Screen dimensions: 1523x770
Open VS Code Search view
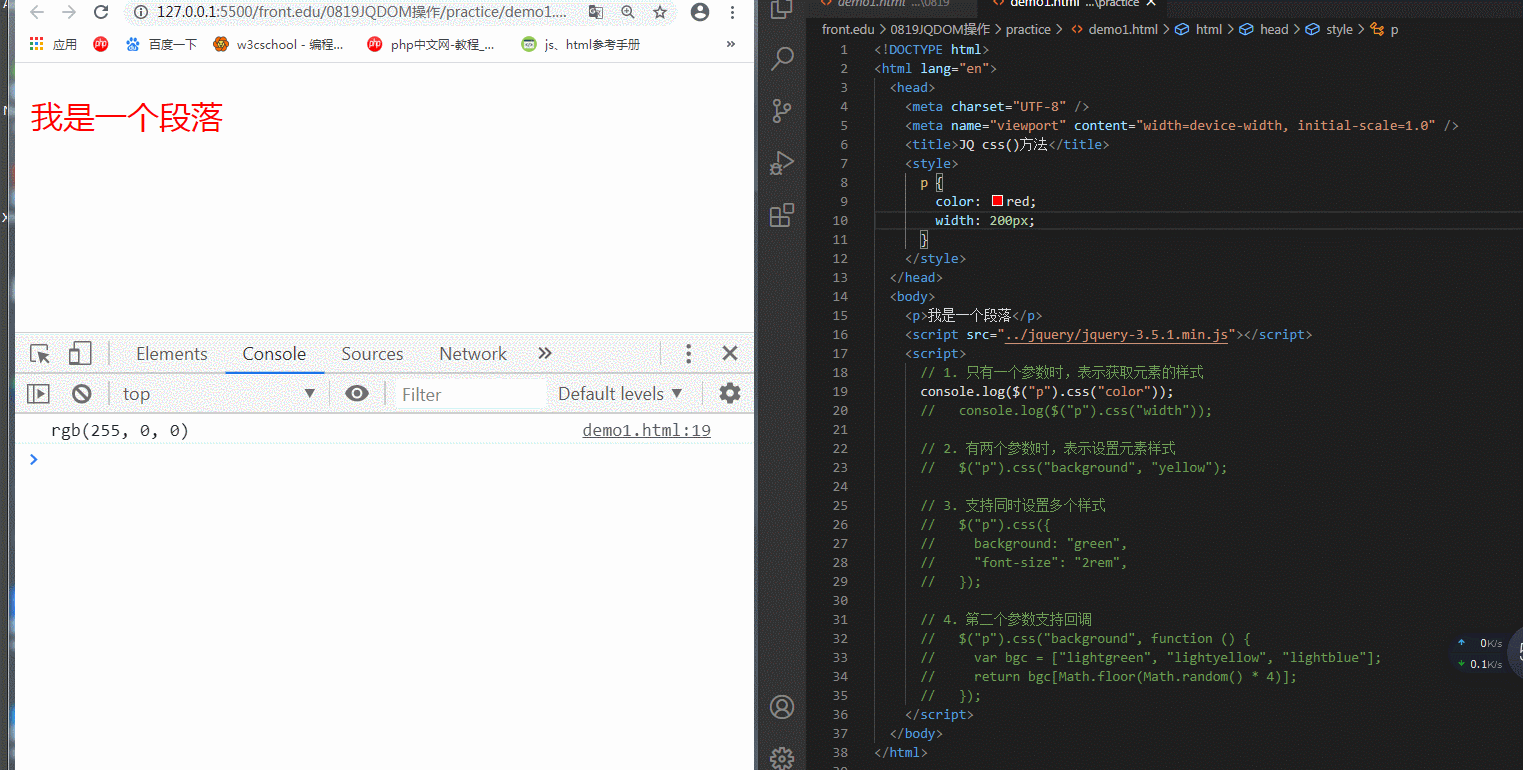782,58
